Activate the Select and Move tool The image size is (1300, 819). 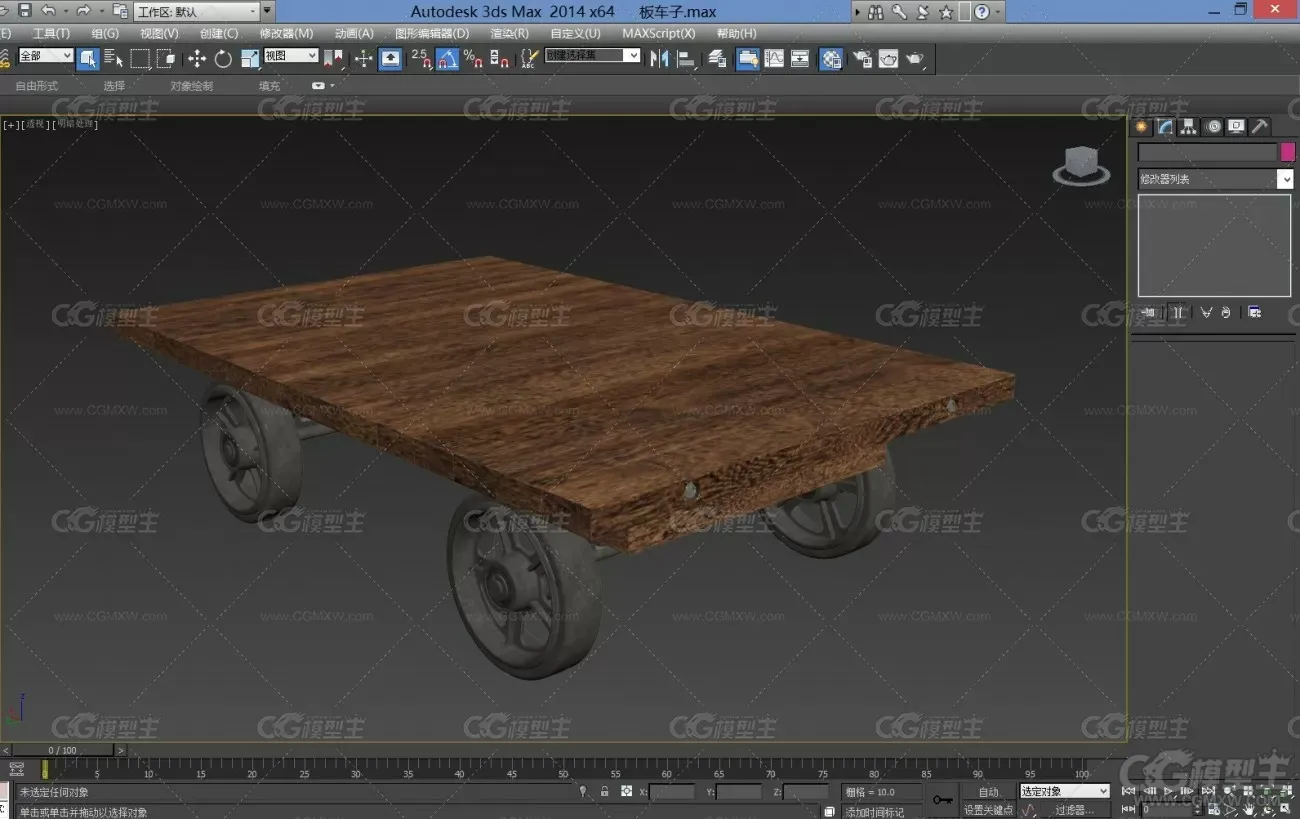(197, 59)
